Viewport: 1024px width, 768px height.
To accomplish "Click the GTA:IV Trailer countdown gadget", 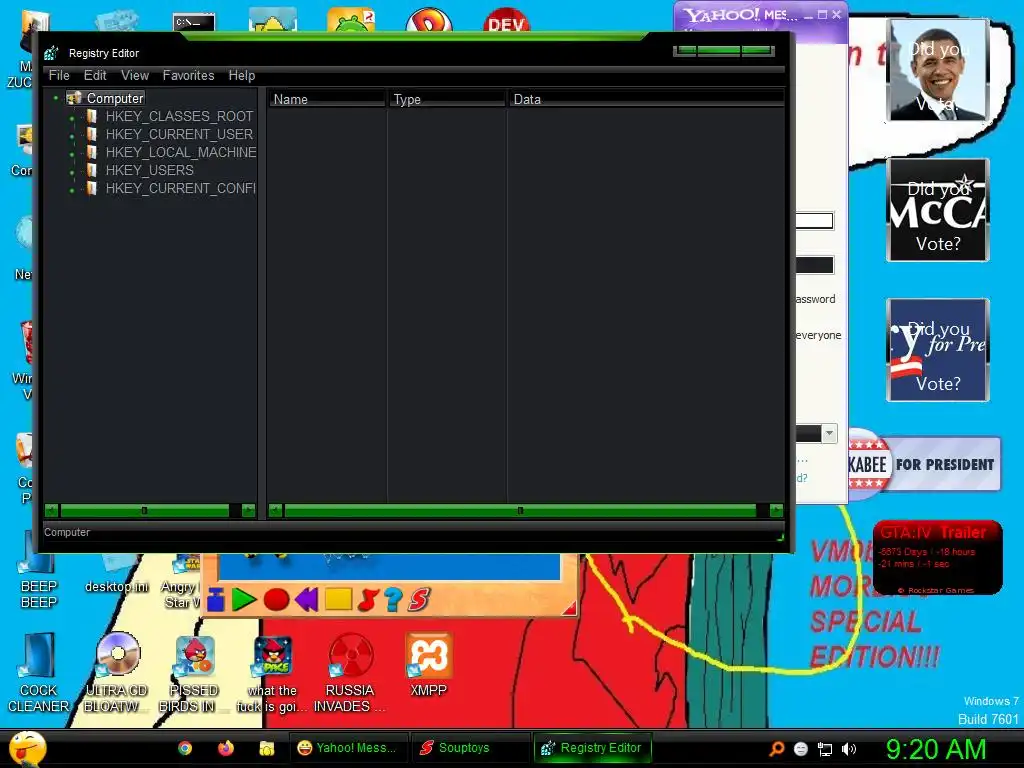I will (937, 557).
